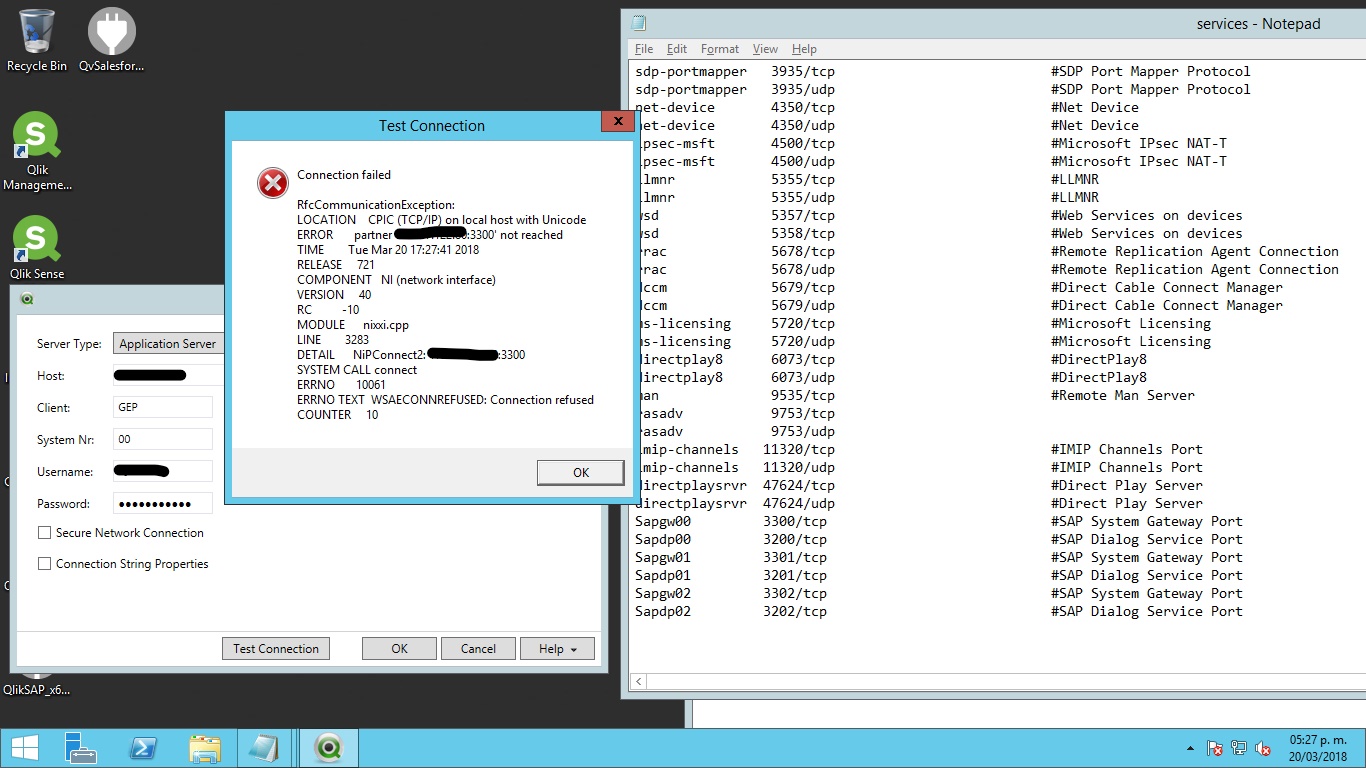1366x768 pixels.
Task: Open Notepad Format menu
Action: (x=720, y=49)
